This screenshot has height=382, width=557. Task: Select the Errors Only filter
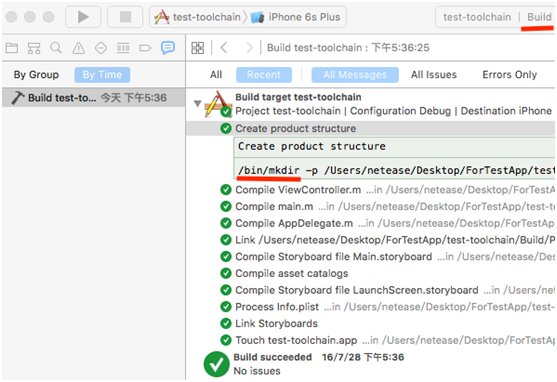[509, 75]
